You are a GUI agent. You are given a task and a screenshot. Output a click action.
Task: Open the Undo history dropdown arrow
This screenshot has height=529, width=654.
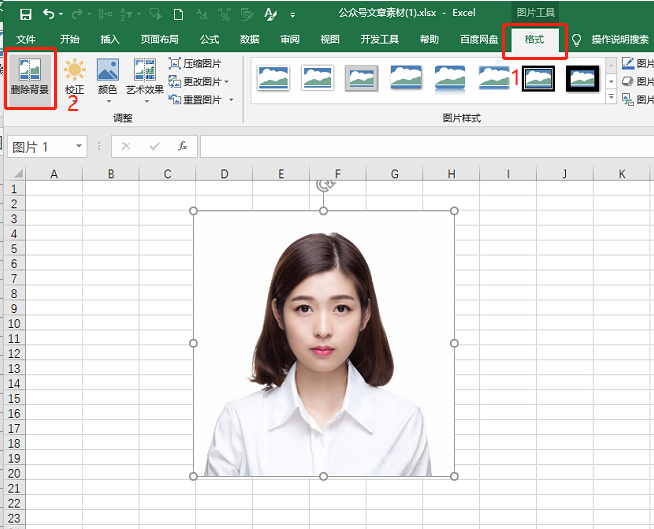tap(61, 15)
